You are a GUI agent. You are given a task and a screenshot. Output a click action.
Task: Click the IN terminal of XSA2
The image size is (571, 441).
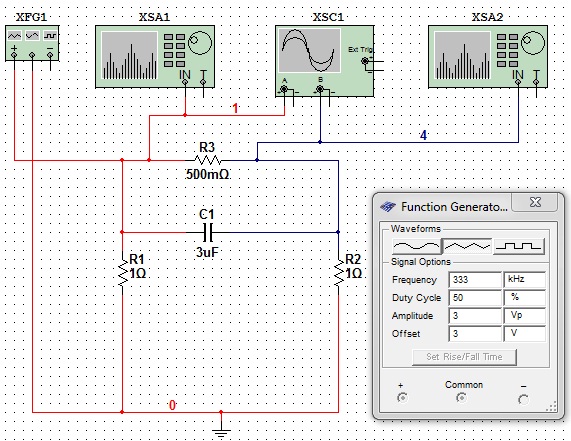[518, 82]
